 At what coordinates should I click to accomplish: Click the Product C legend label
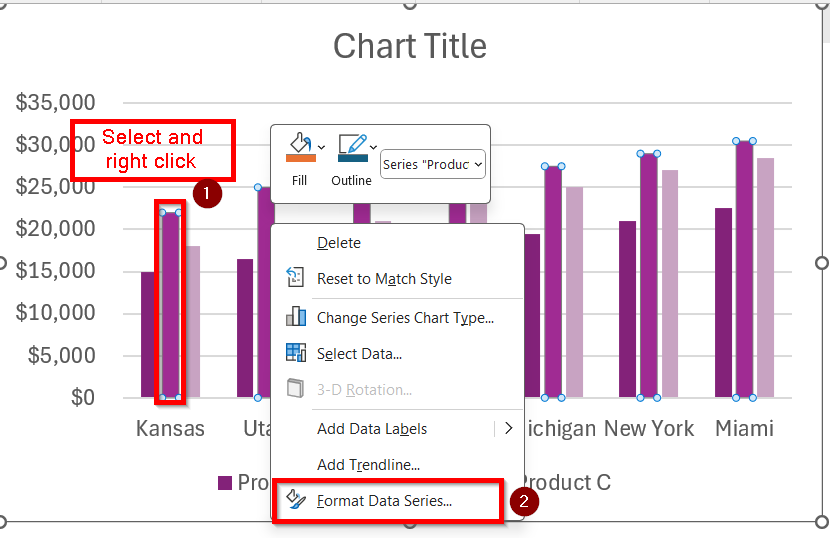(x=566, y=482)
